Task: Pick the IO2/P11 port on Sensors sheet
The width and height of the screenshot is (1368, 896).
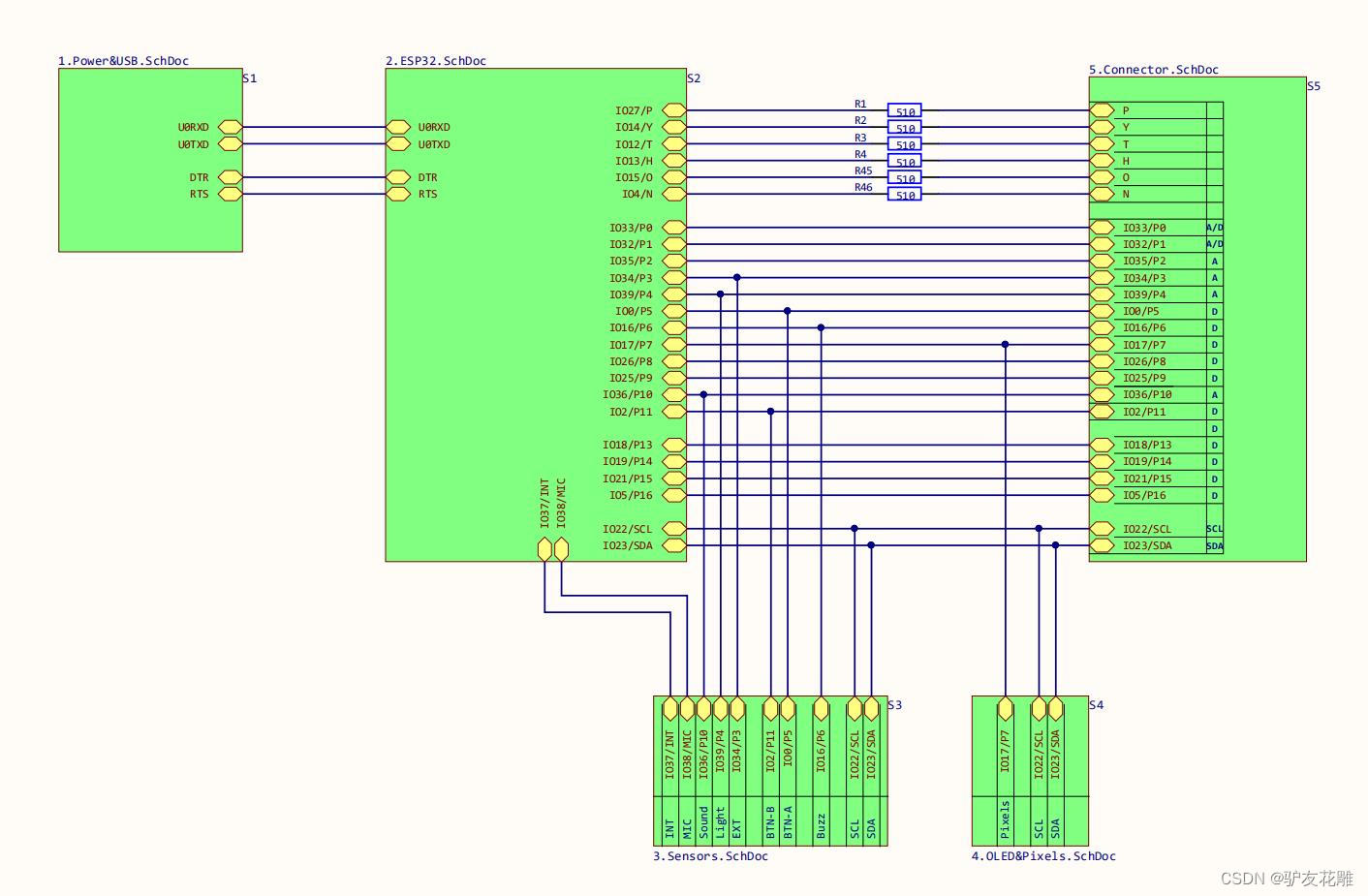Action: [x=771, y=708]
